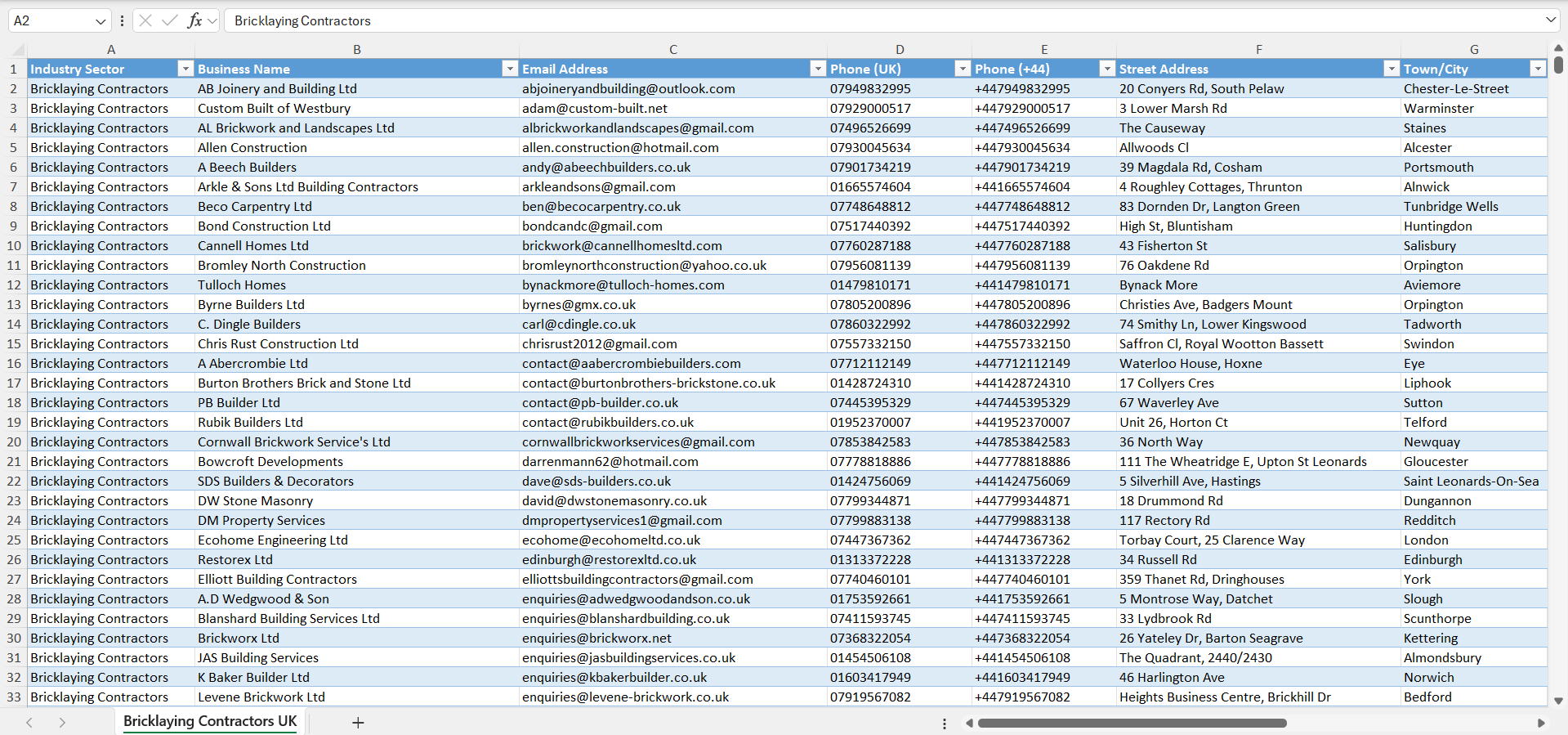Open Town/City filter dropdown
The height and width of the screenshot is (735, 1568).
[x=1538, y=69]
